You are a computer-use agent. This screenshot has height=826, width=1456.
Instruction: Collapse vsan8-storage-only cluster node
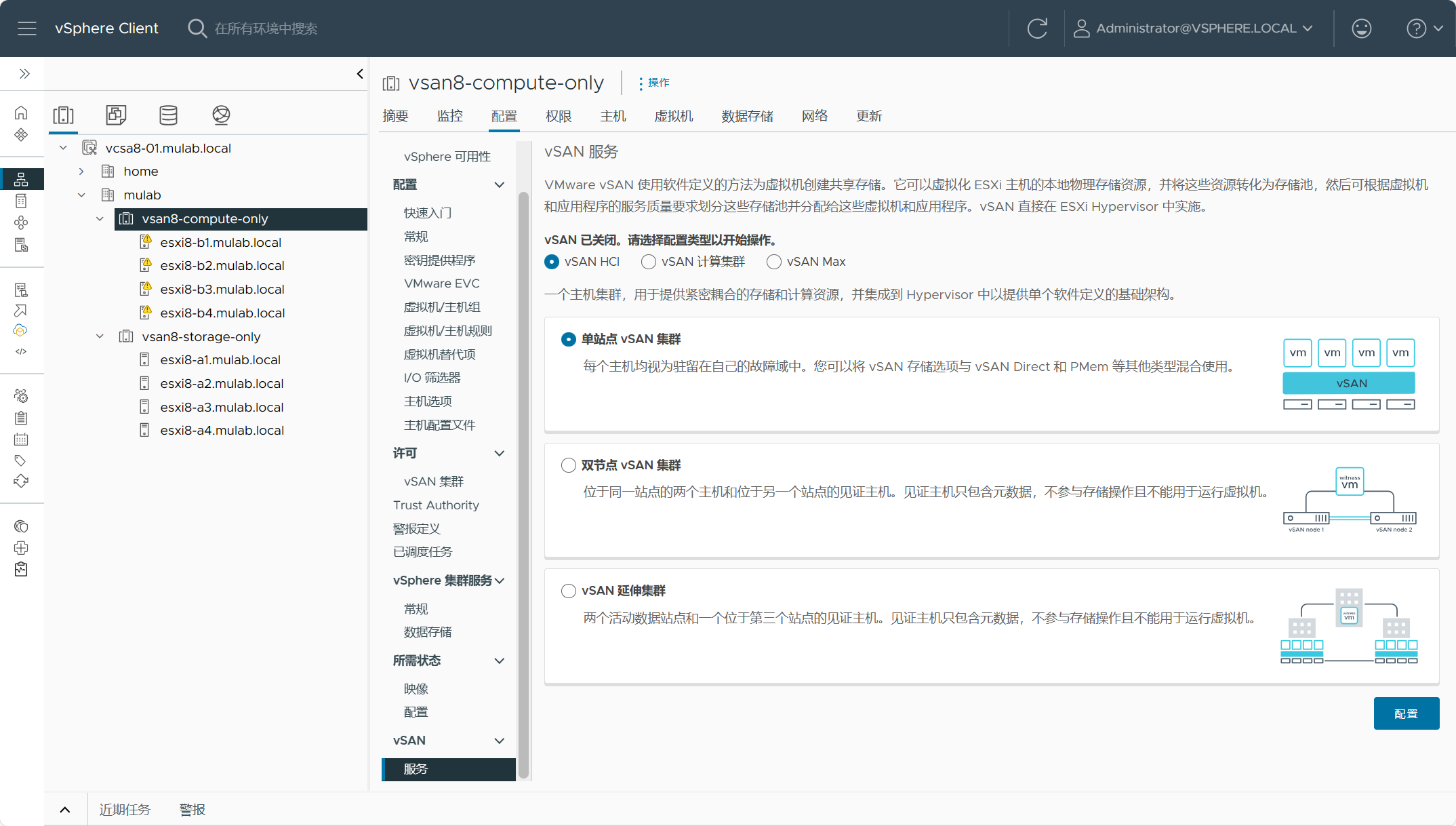pos(100,336)
